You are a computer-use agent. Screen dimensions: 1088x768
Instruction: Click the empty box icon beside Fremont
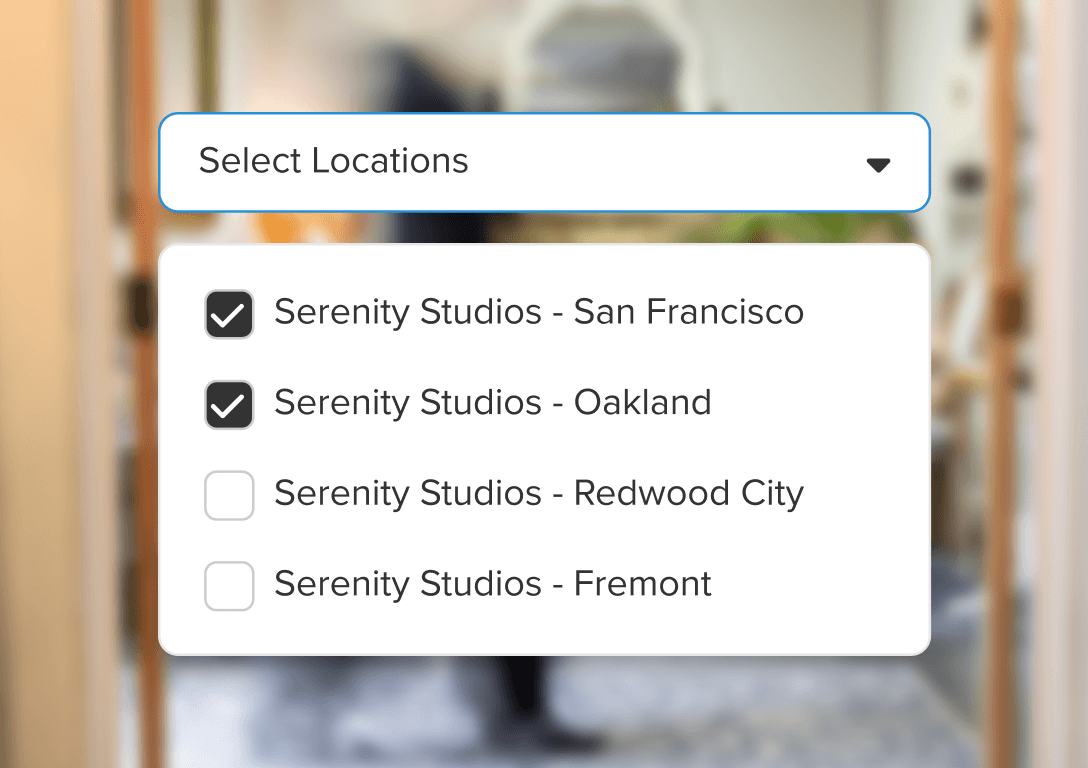pos(229,585)
